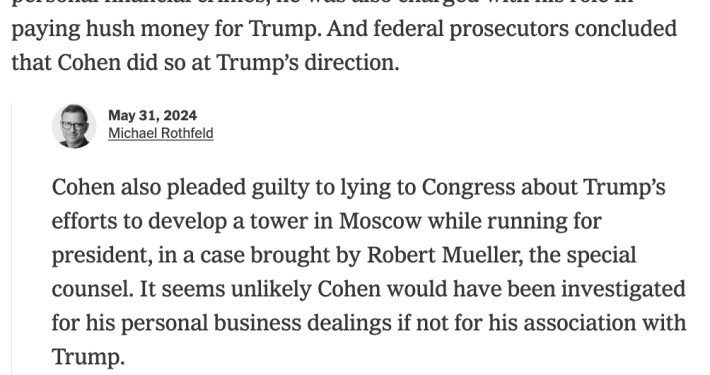Click the final word "Trump." ending the post

88,357
